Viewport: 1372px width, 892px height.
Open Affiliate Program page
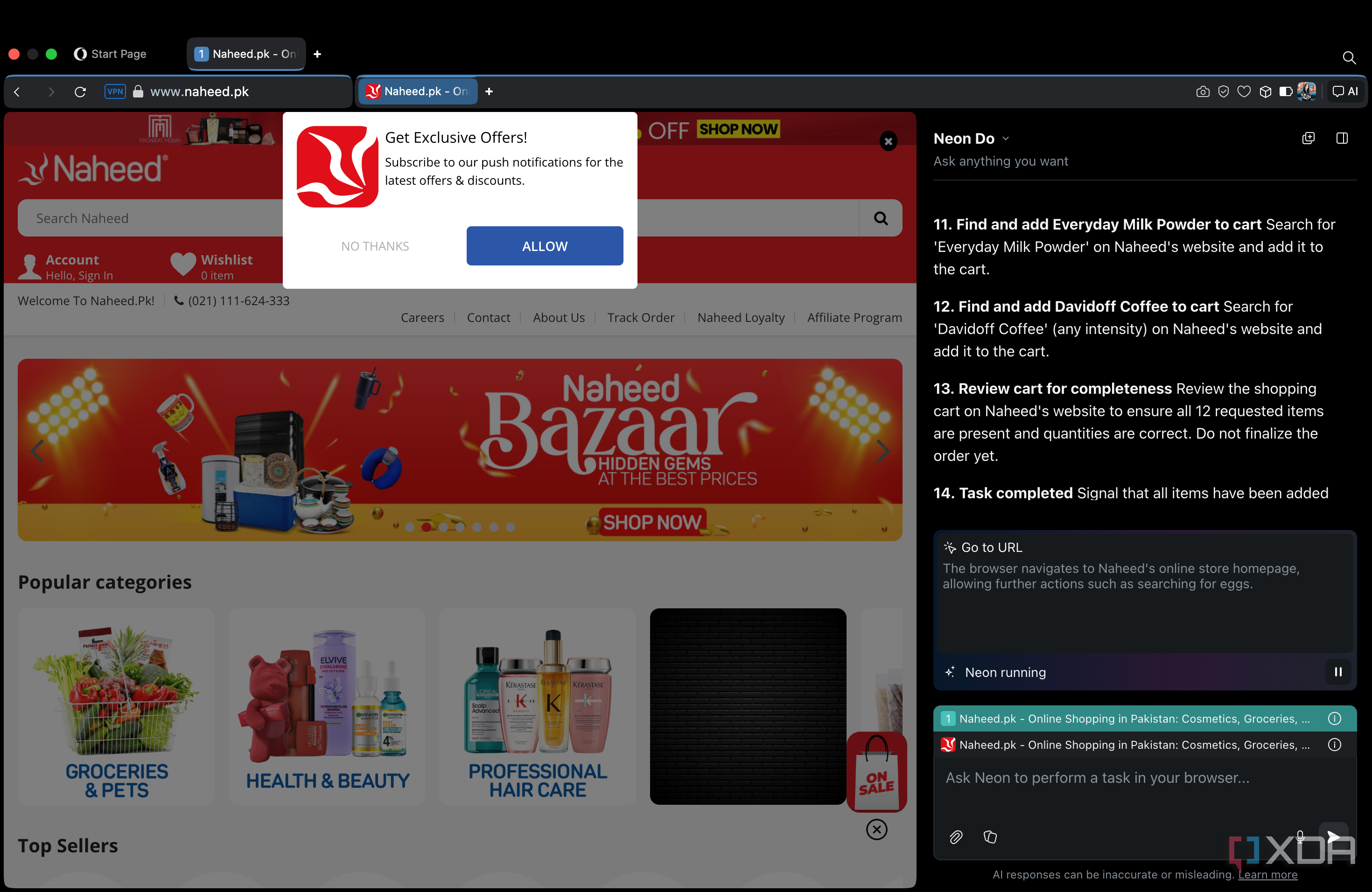[x=854, y=318]
